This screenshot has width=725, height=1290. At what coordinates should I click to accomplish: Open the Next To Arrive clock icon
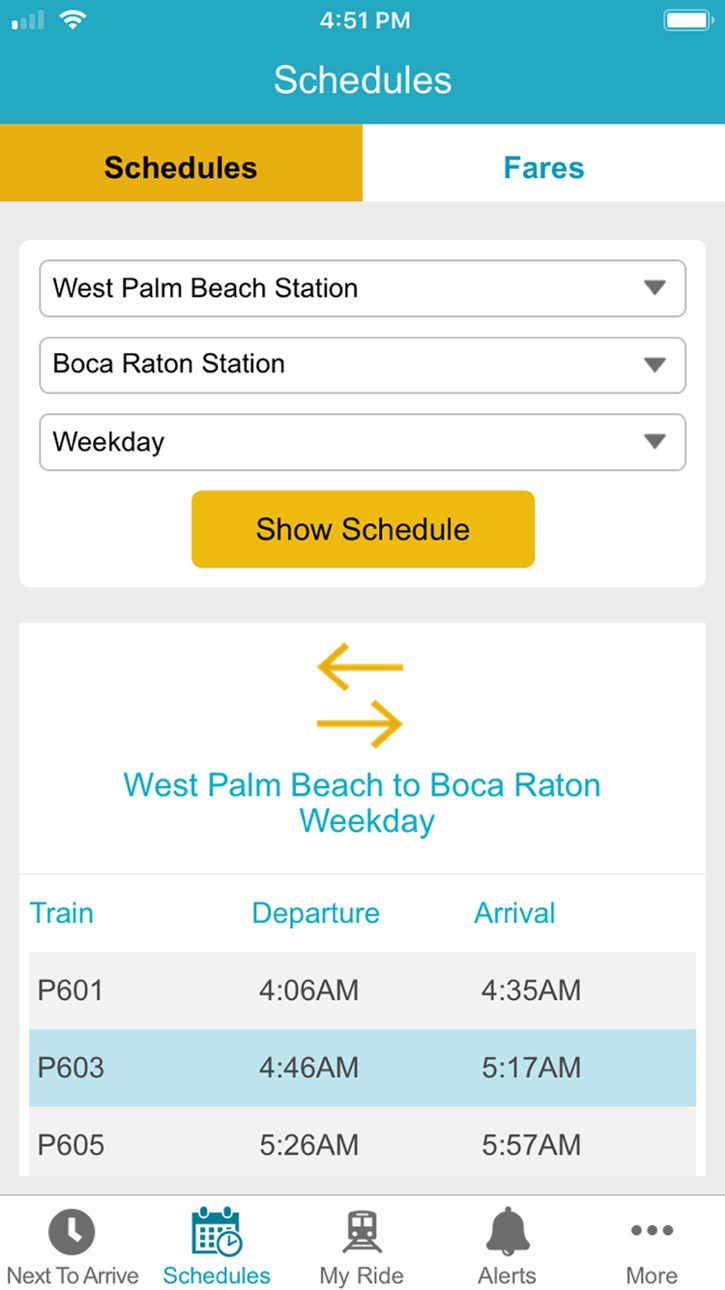click(72, 1232)
